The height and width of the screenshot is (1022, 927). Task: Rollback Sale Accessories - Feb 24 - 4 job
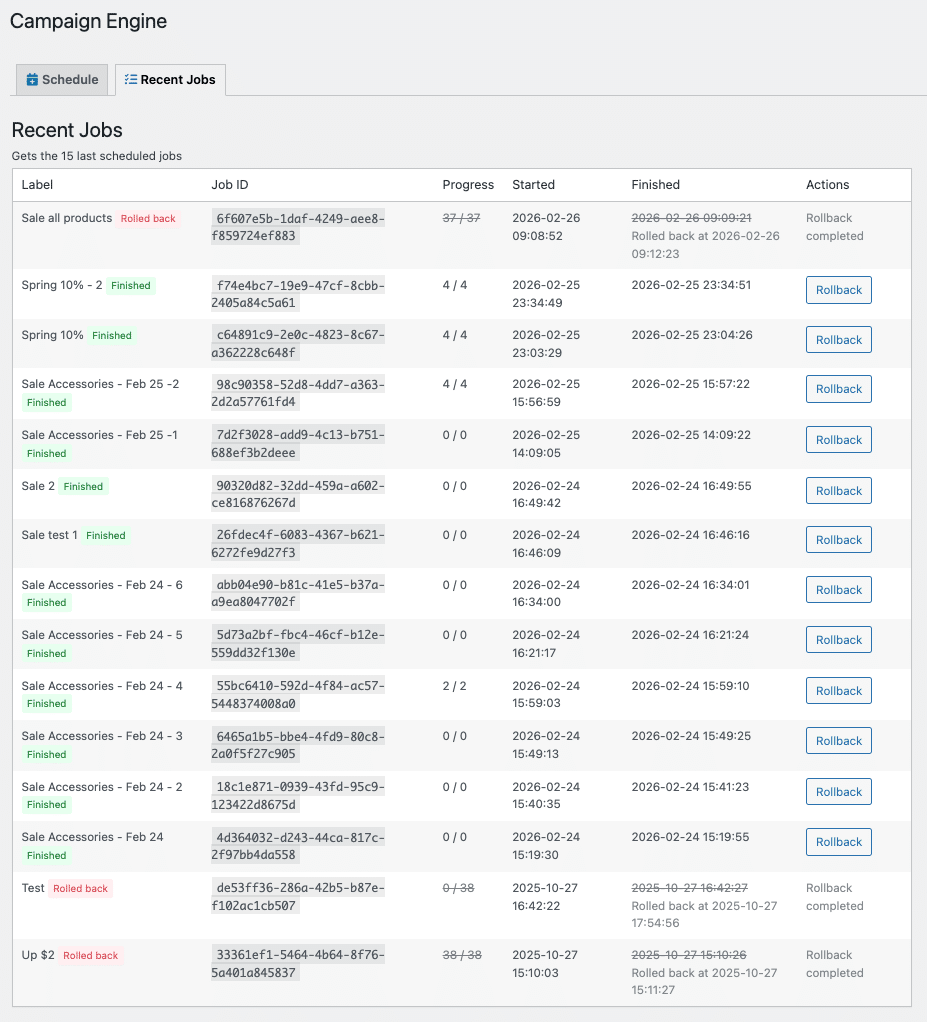tap(838, 691)
